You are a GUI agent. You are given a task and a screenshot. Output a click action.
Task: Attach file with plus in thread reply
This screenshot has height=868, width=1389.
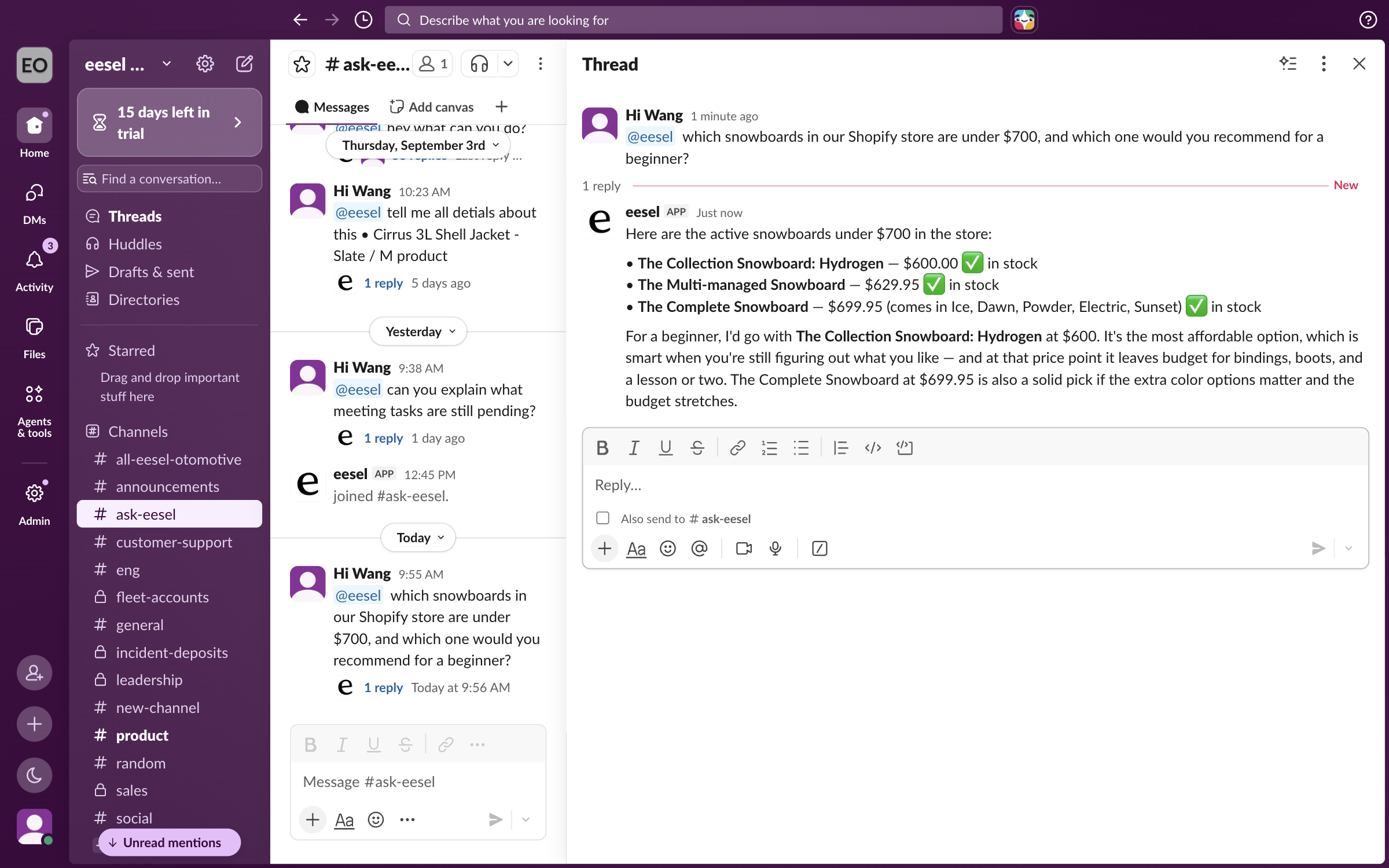(605, 549)
